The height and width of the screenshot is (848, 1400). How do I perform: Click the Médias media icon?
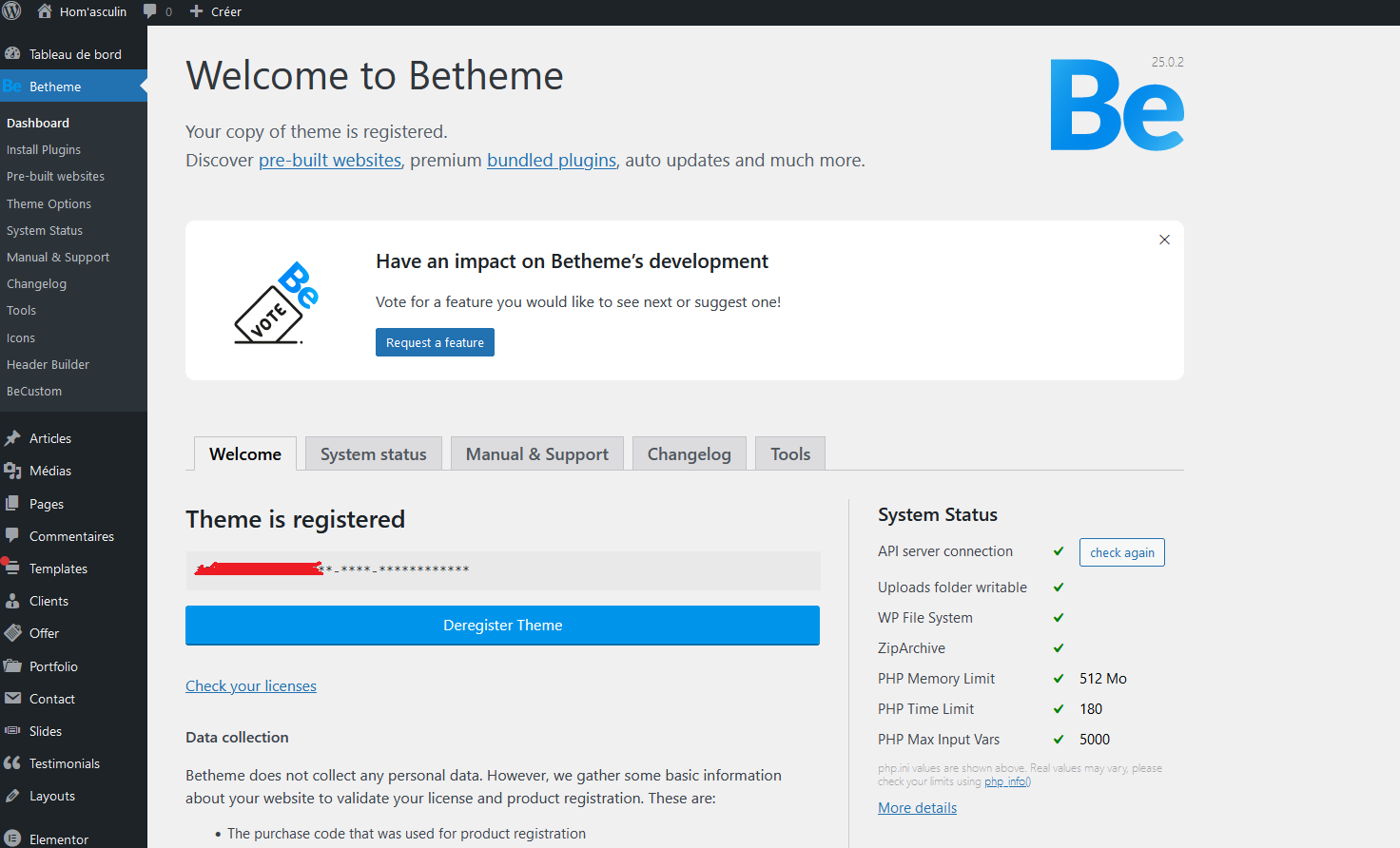tap(12, 471)
